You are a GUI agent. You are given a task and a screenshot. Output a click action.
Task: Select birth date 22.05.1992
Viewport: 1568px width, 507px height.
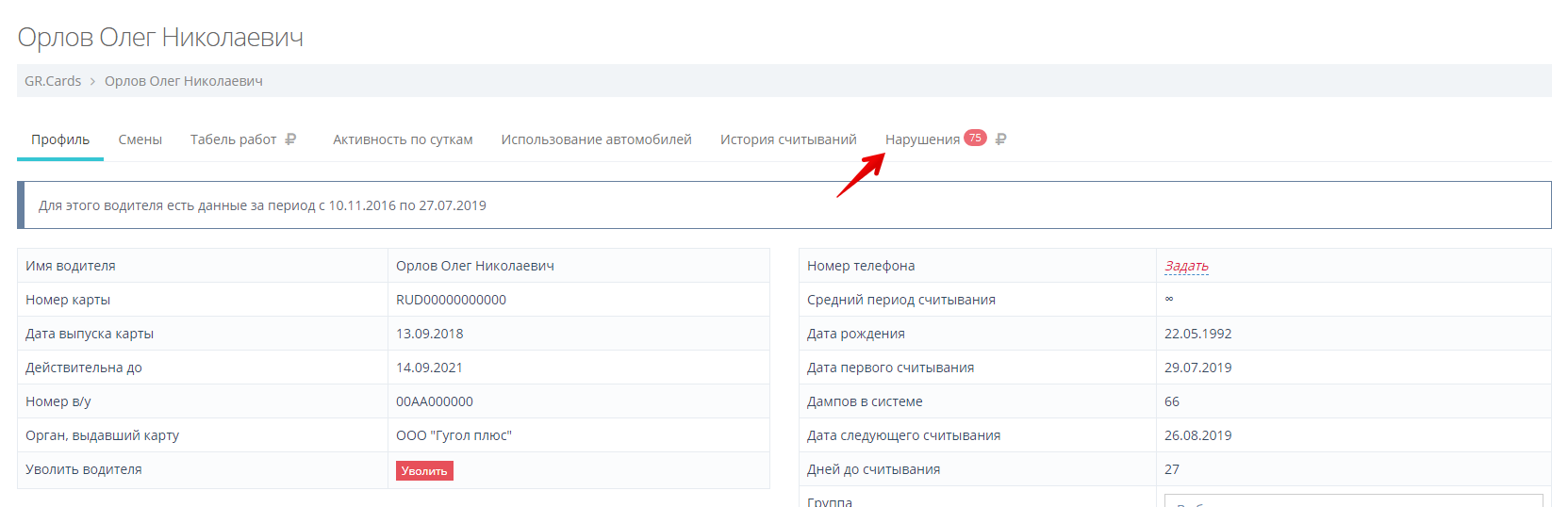coord(1198,334)
